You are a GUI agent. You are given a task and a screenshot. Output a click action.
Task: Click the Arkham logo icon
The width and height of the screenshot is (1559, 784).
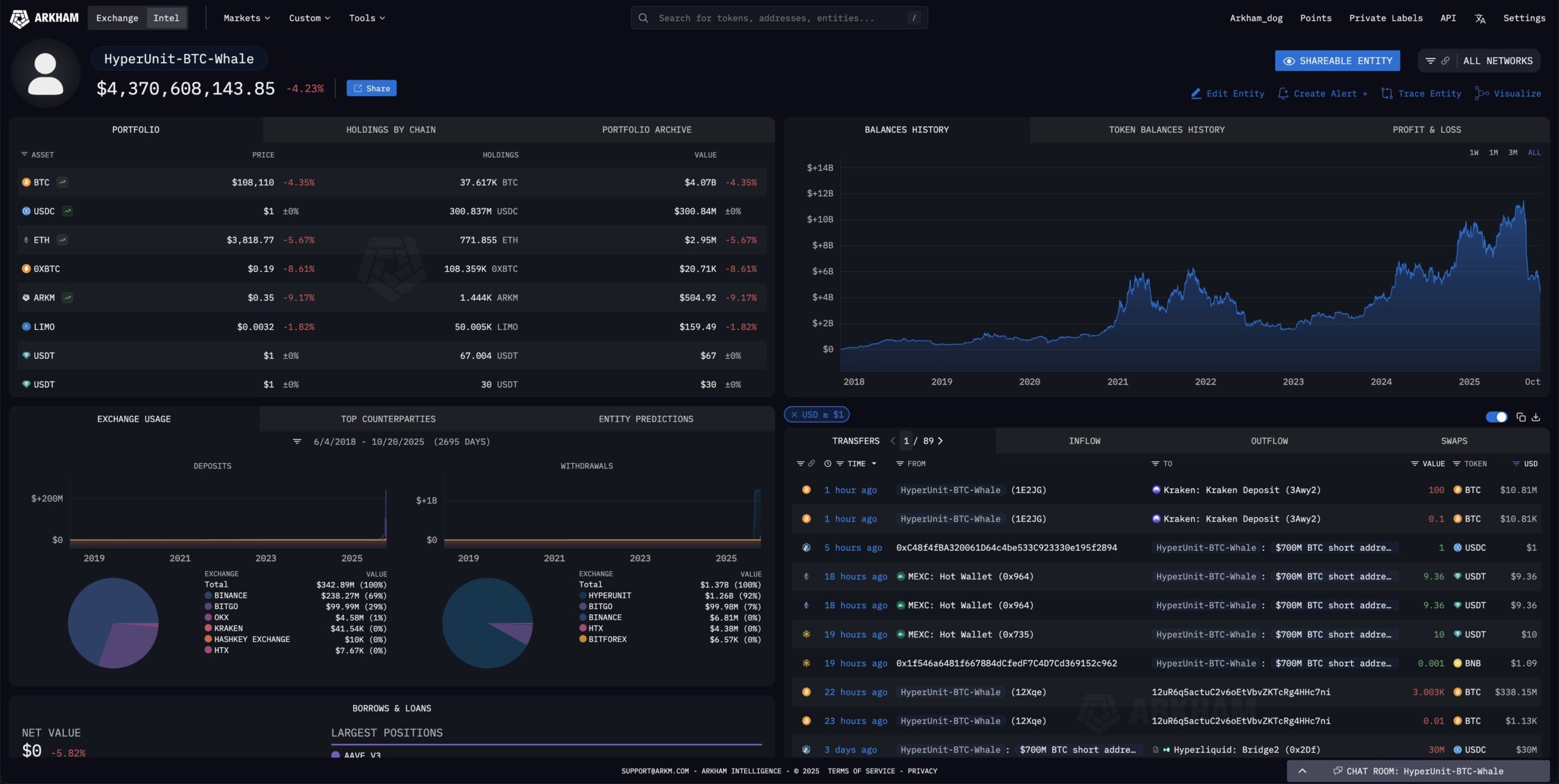tap(19, 18)
